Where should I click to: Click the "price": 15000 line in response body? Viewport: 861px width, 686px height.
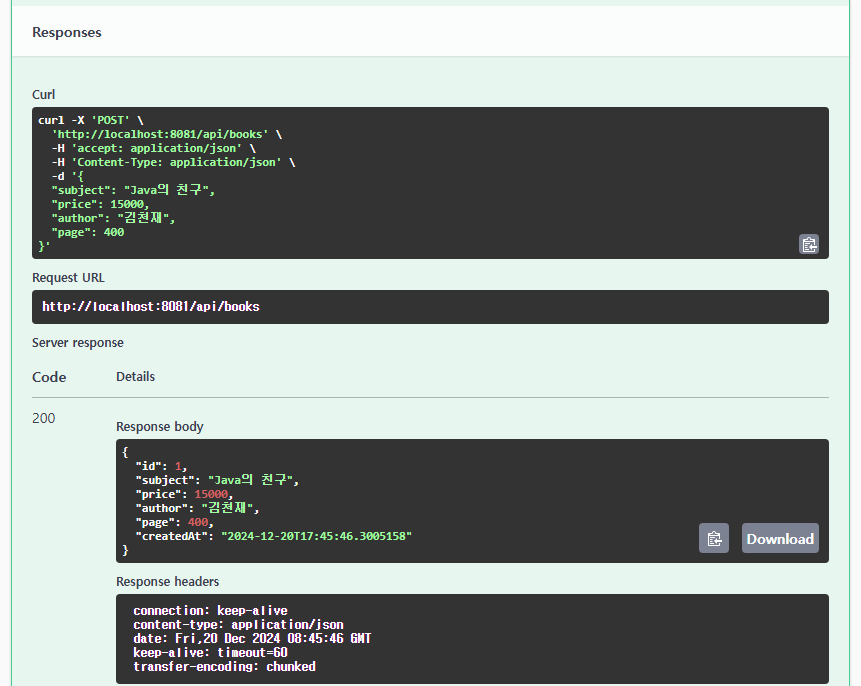tap(184, 494)
